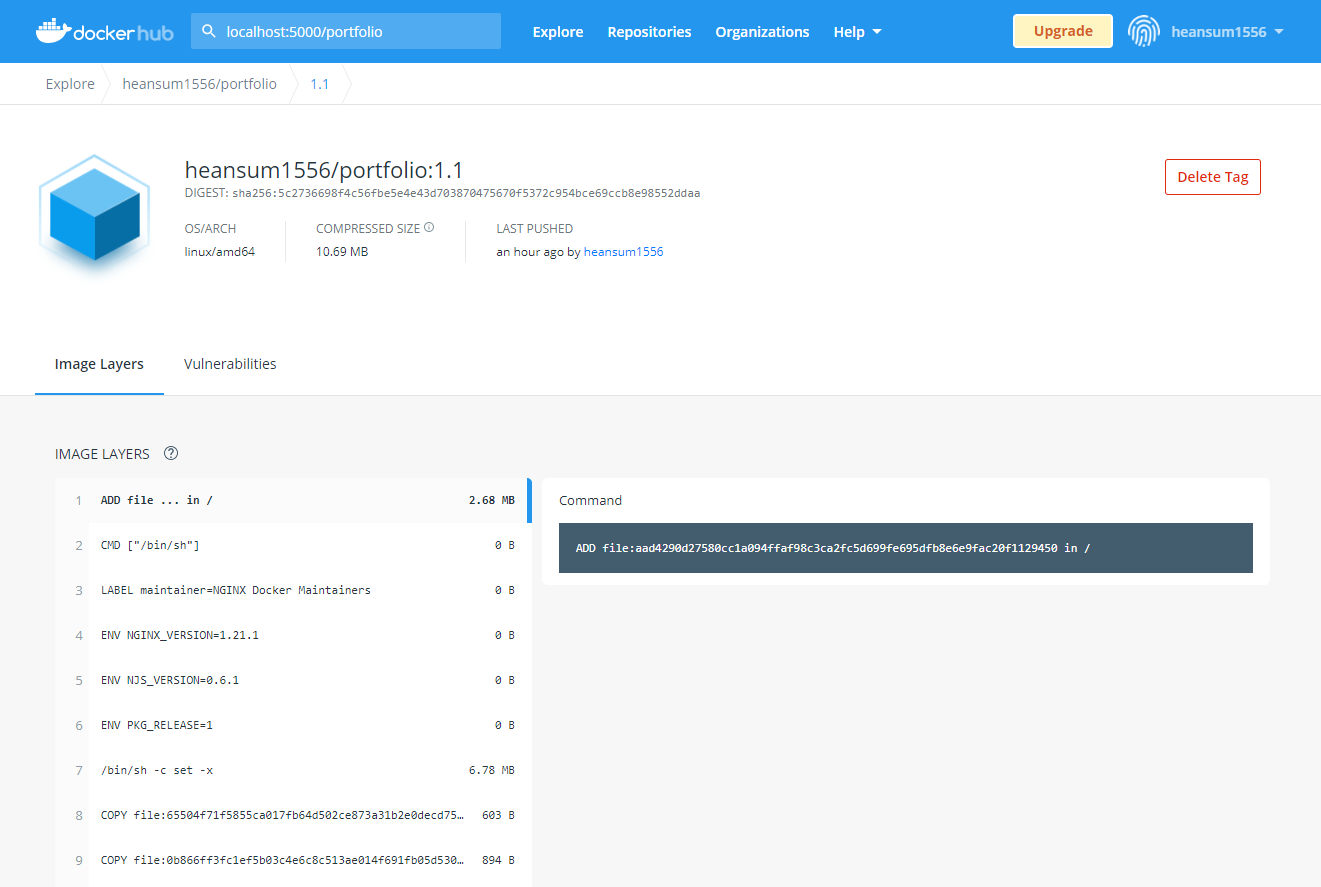The height and width of the screenshot is (887, 1321).
Task: Select layer 4 ENV NGINX_VERSION=1.21.1
Action: pyautogui.click(x=293, y=635)
